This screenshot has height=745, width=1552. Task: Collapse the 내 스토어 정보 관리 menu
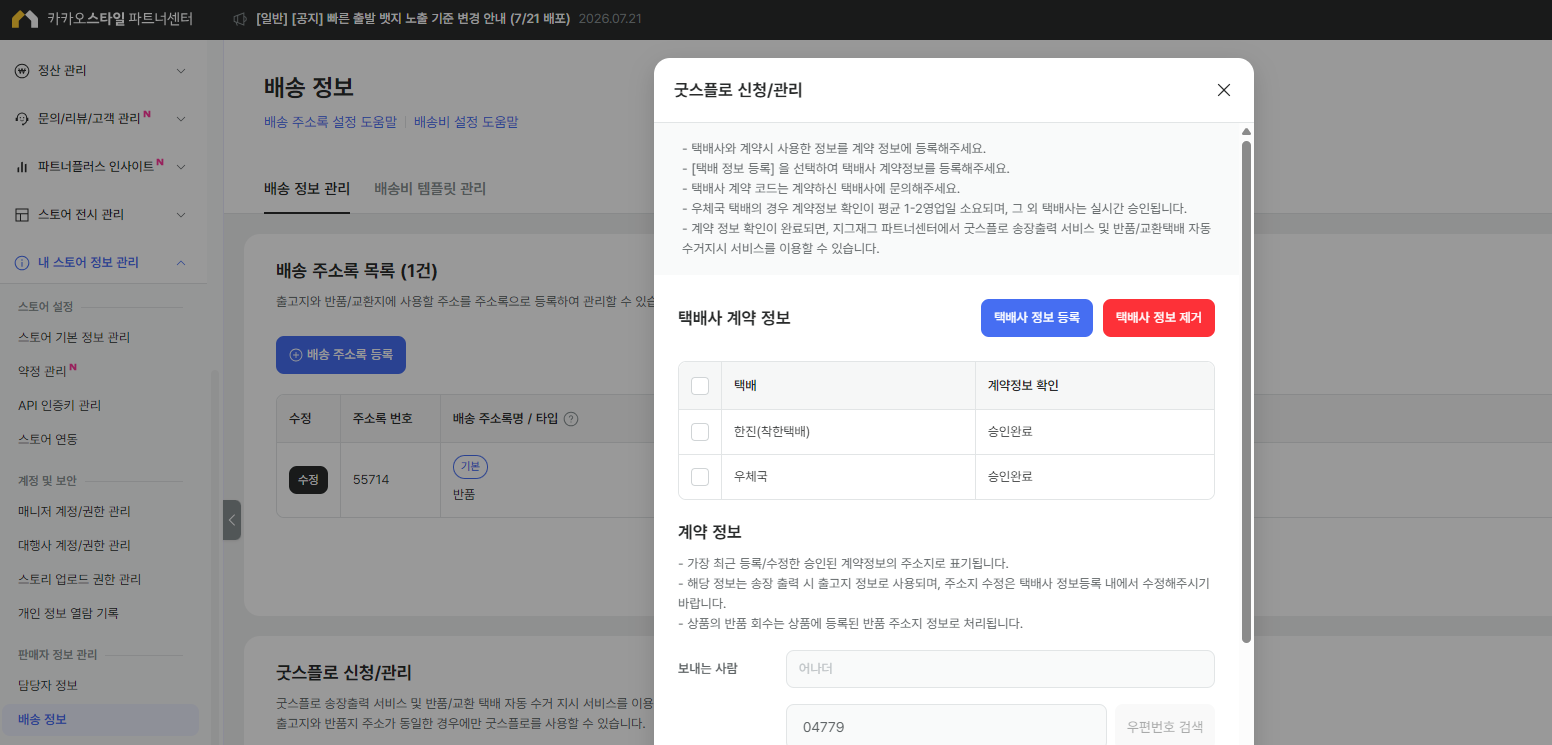coord(181,263)
